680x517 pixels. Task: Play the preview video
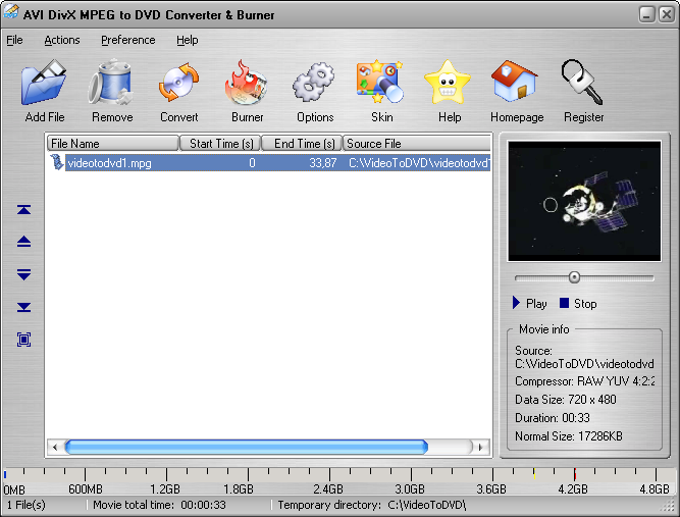coord(530,303)
